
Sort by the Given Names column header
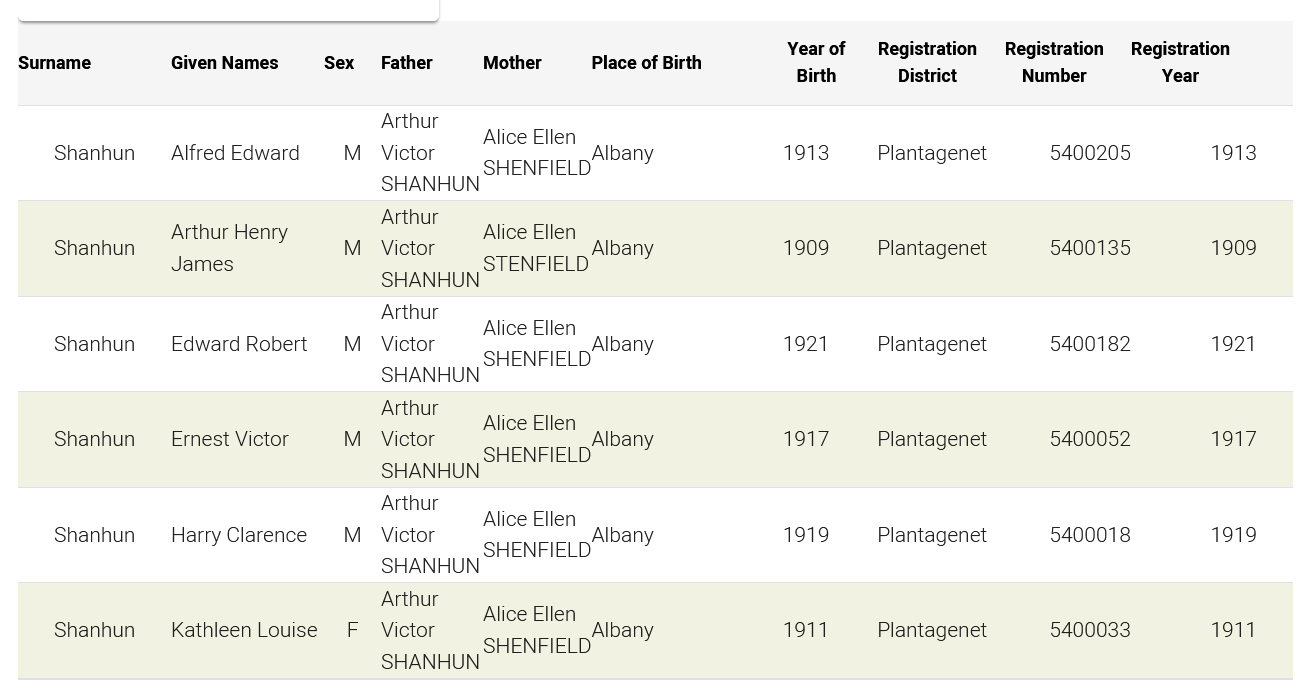[224, 63]
